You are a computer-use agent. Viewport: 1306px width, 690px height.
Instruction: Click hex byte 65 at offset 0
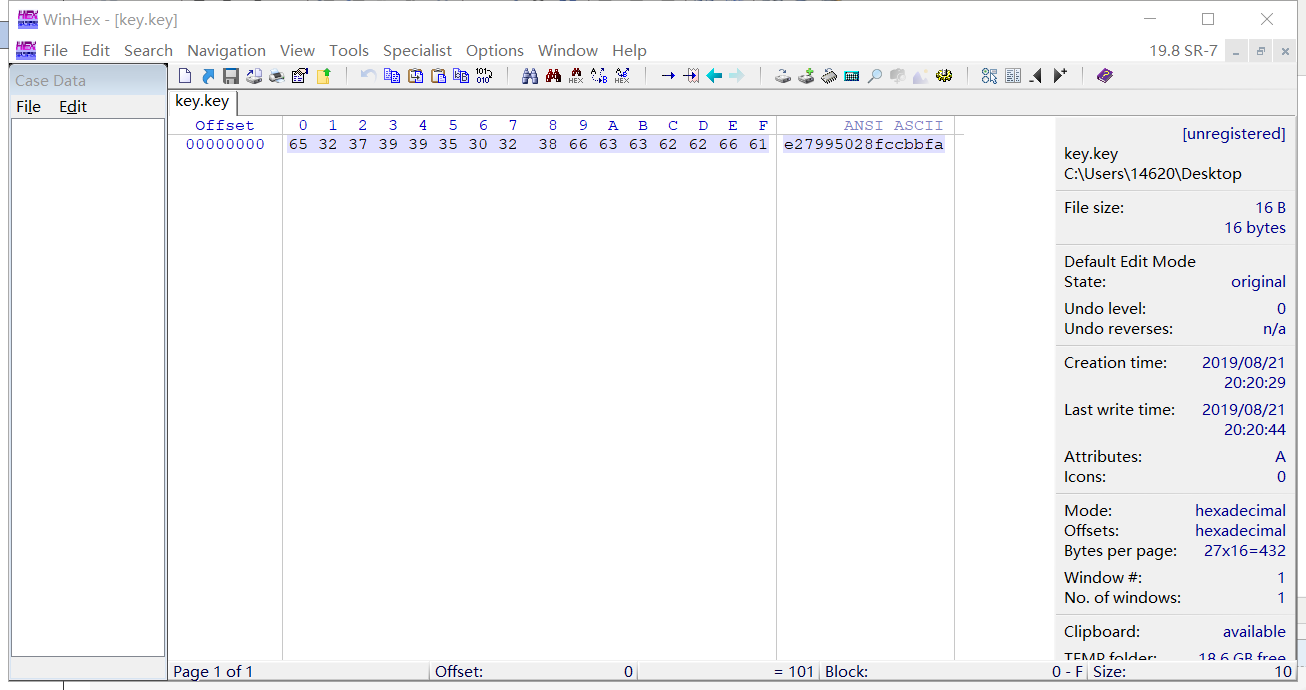click(298, 144)
